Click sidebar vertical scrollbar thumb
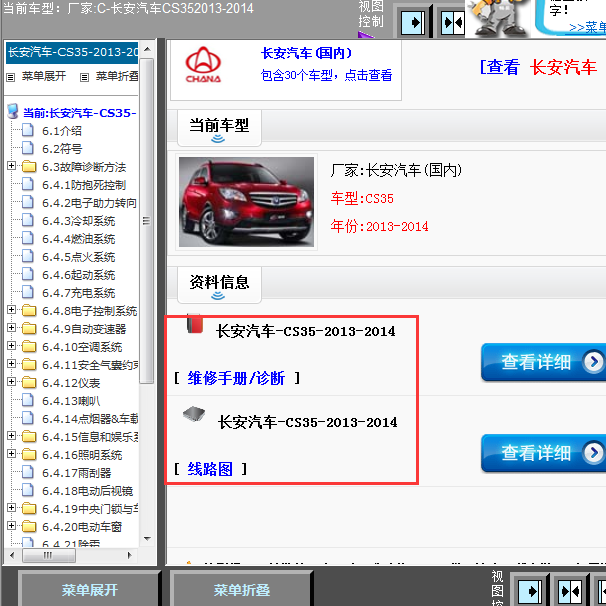 (146, 221)
